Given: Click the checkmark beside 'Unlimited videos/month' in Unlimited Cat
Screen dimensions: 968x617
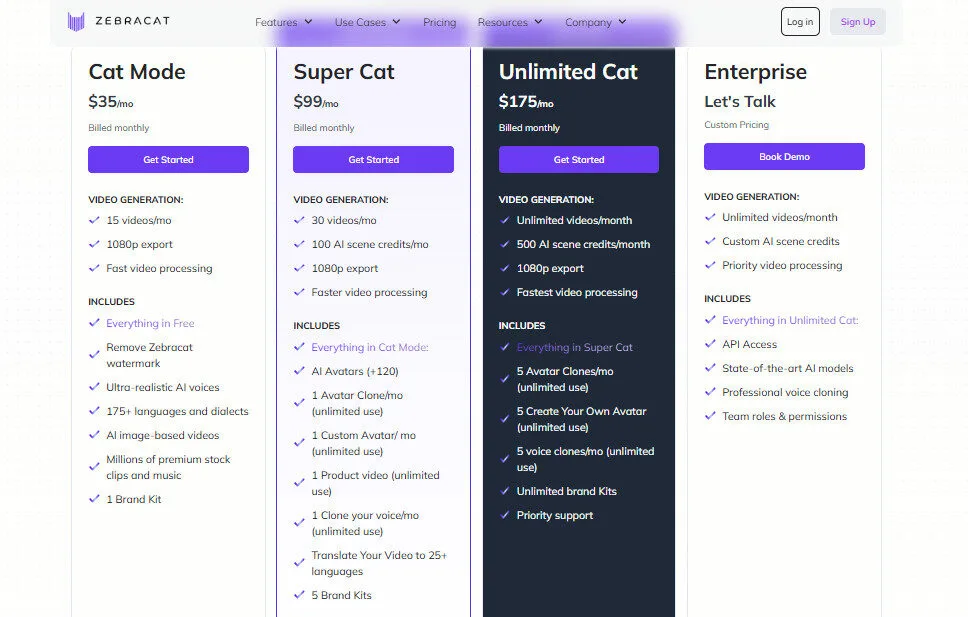Looking at the screenshot, I should pyautogui.click(x=505, y=220).
